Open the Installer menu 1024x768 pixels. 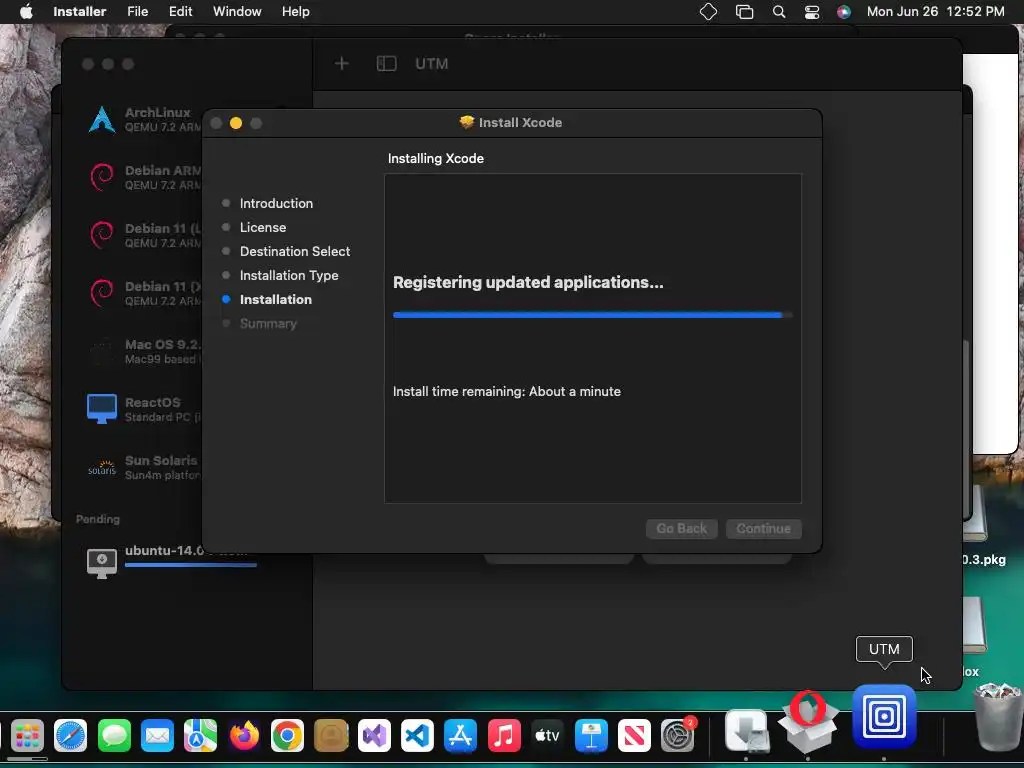pyautogui.click(x=80, y=12)
